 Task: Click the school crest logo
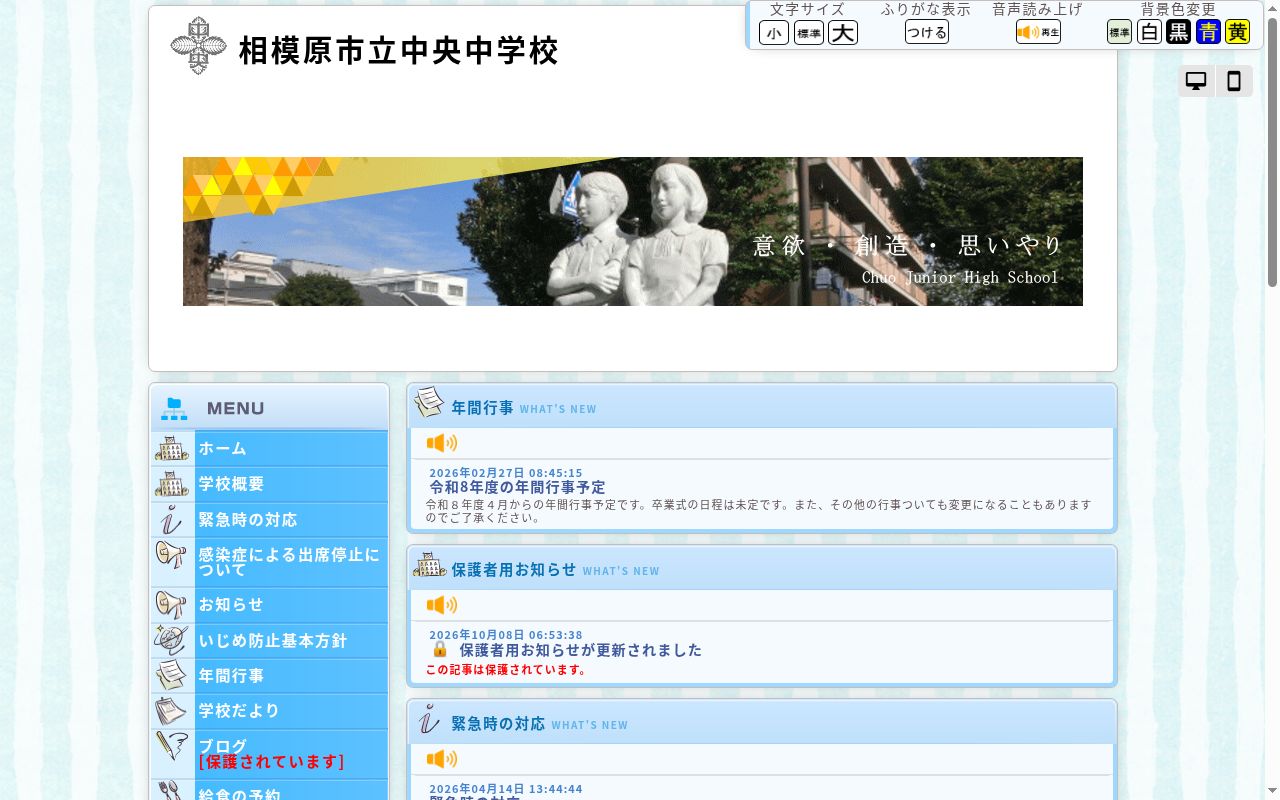[x=199, y=46]
